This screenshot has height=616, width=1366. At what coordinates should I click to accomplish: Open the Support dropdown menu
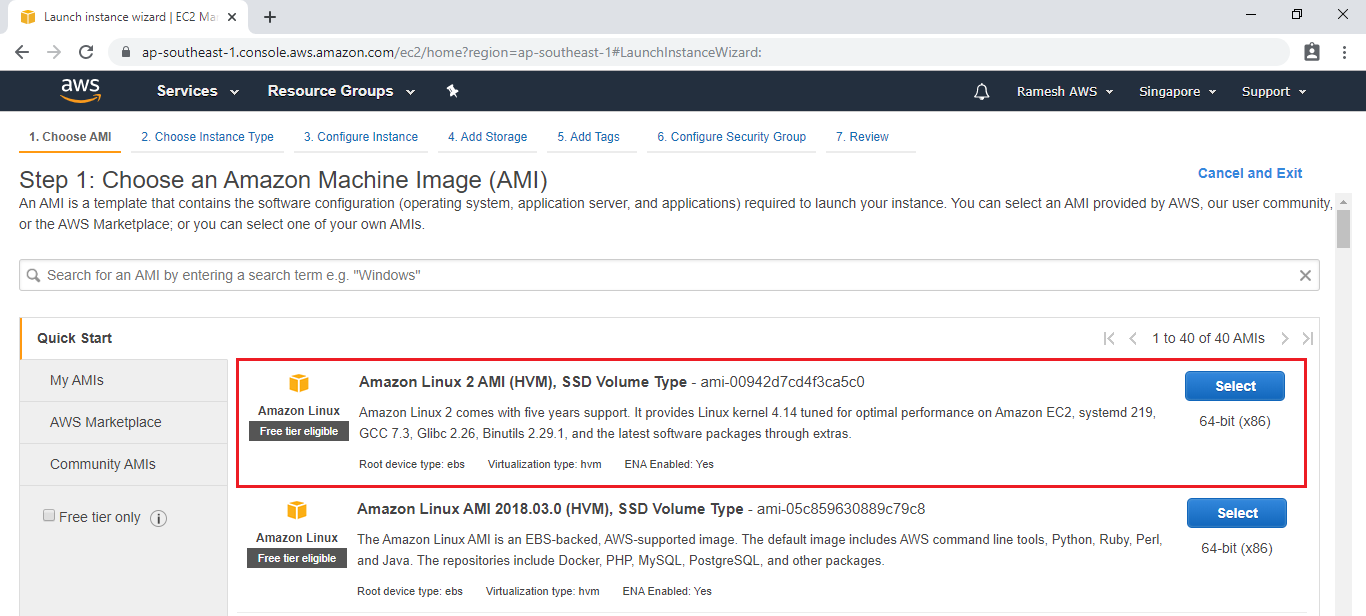pos(1274,92)
